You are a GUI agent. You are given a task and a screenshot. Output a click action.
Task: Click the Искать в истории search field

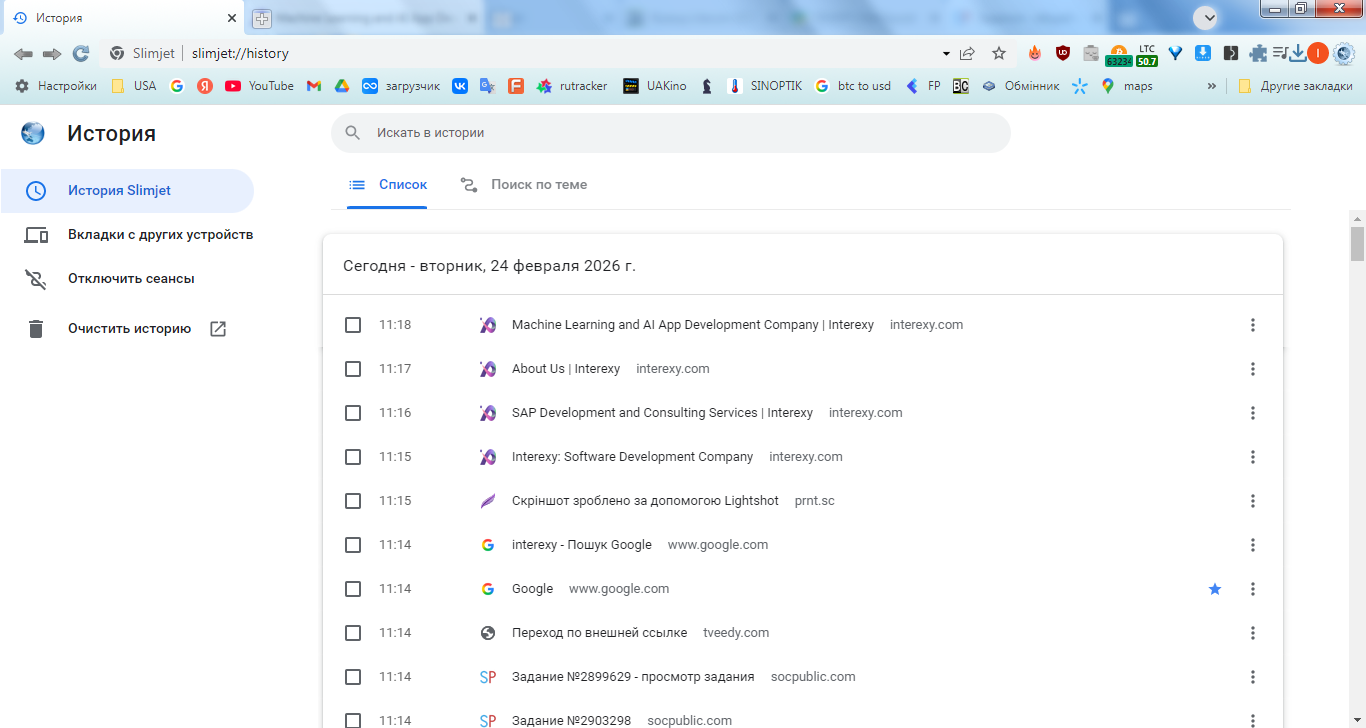pyautogui.click(x=670, y=133)
